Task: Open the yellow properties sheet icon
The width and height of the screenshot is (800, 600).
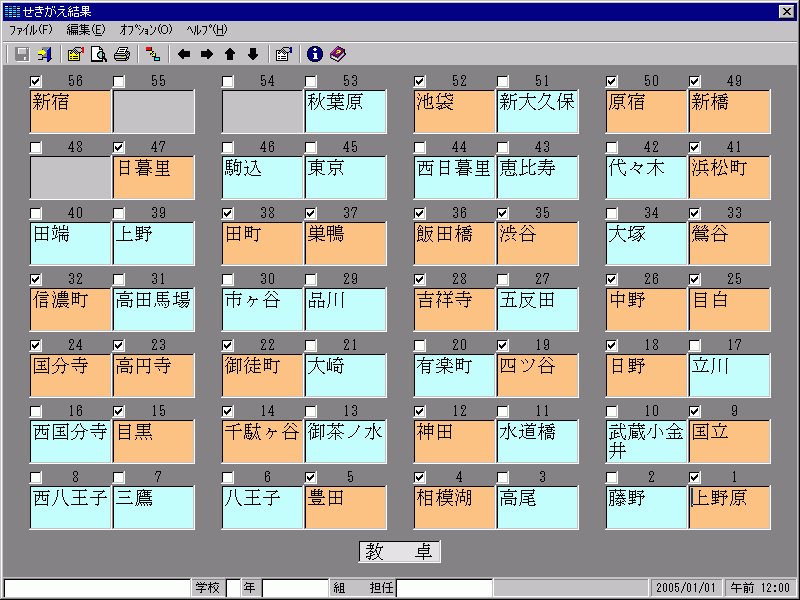Action: pyautogui.click(x=76, y=54)
